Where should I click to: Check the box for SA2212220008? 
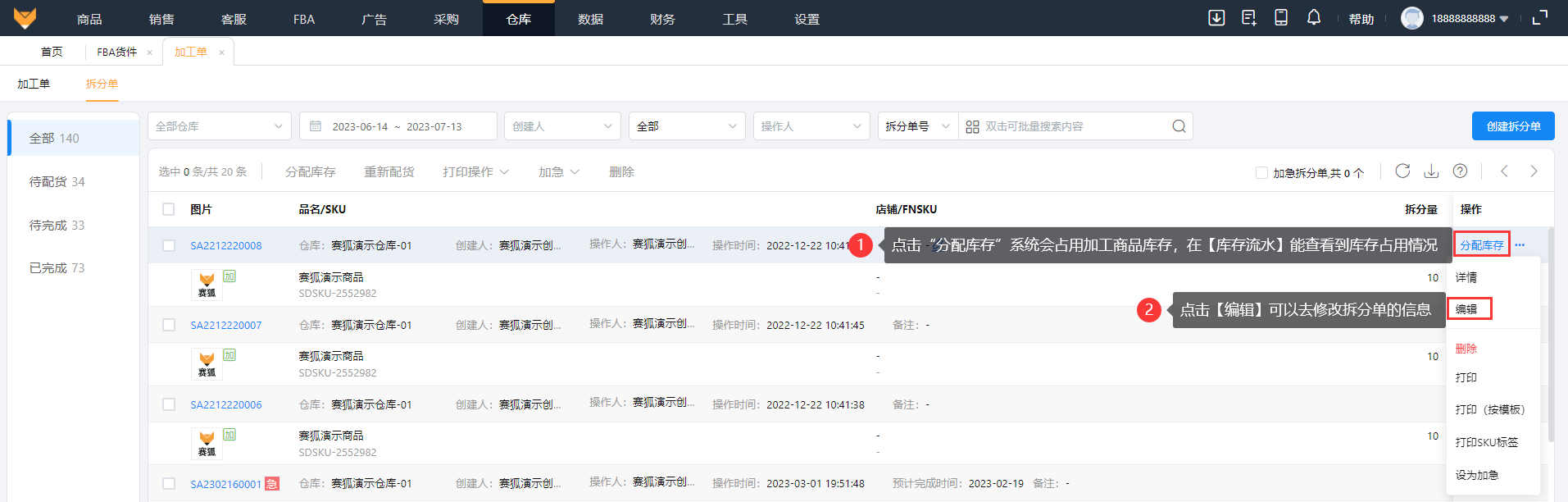click(169, 245)
